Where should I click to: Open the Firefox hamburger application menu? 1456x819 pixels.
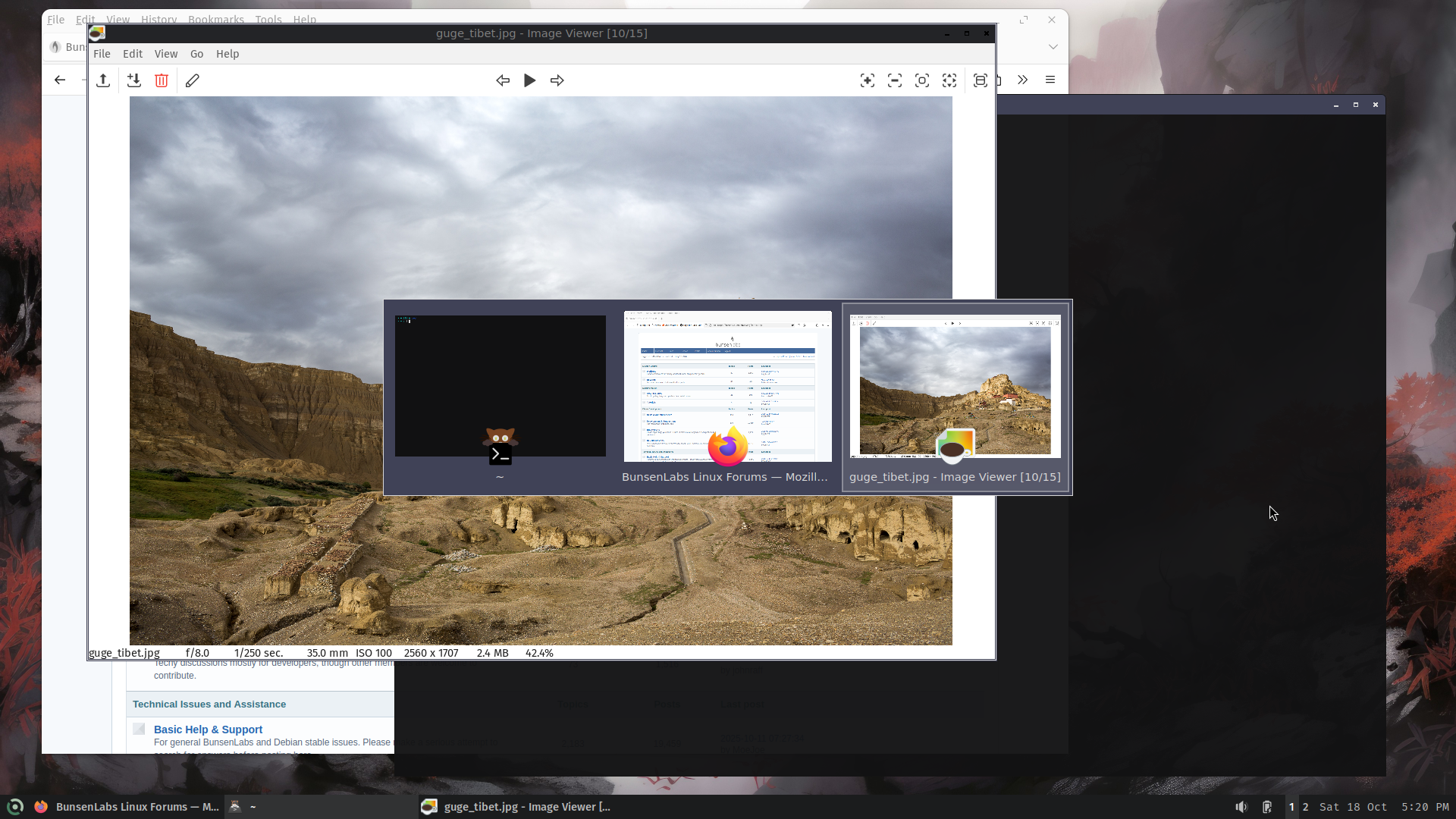(x=1050, y=80)
